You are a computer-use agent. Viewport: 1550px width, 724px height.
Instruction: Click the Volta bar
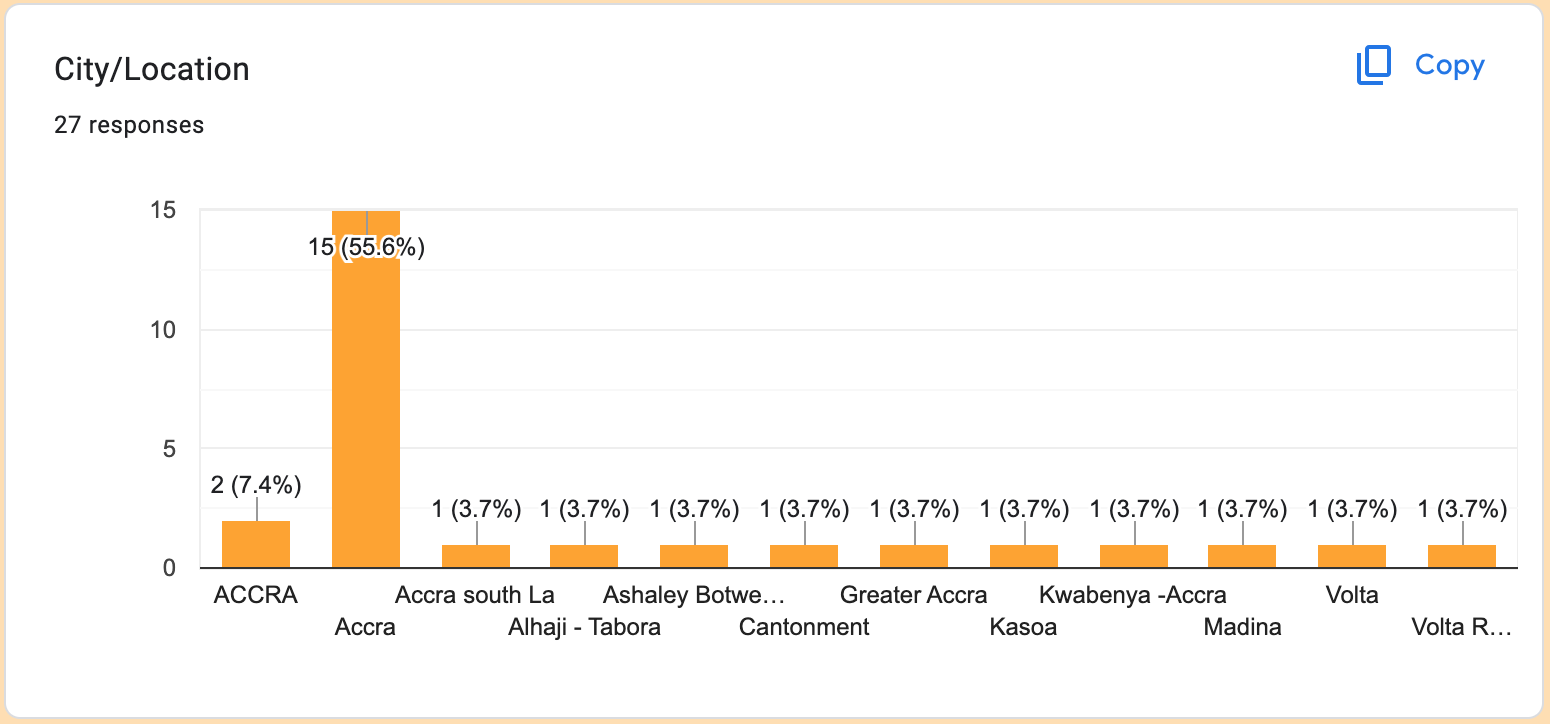1352,557
